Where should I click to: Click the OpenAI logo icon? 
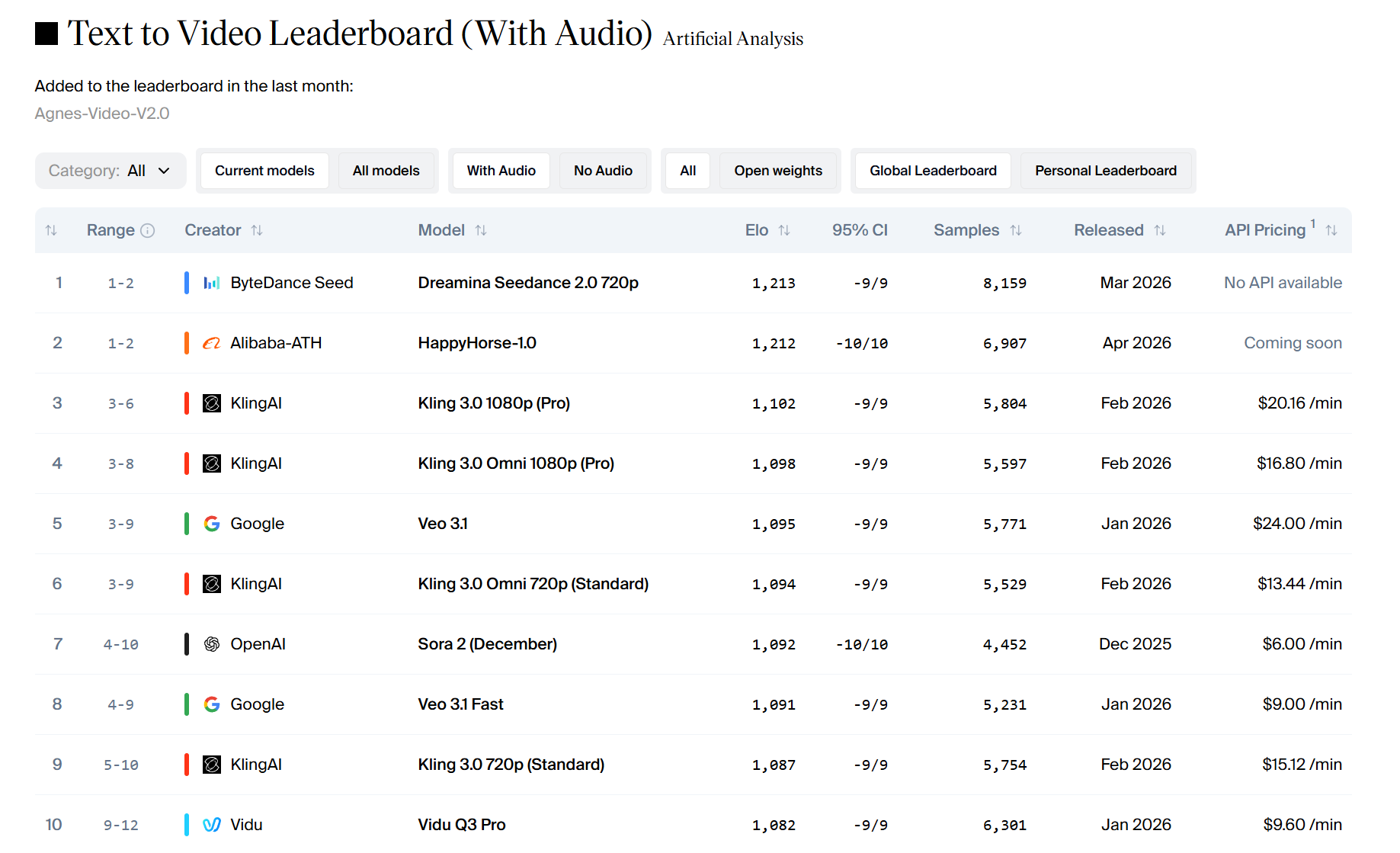212,644
